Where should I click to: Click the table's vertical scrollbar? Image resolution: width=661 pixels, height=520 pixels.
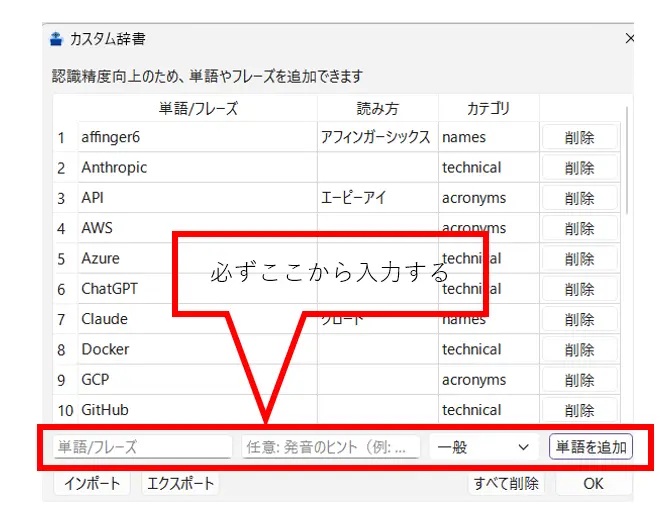pyautogui.click(x=627, y=160)
